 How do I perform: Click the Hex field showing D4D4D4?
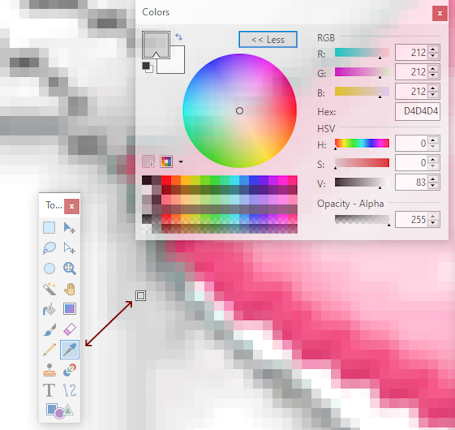(x=418, y=111)
